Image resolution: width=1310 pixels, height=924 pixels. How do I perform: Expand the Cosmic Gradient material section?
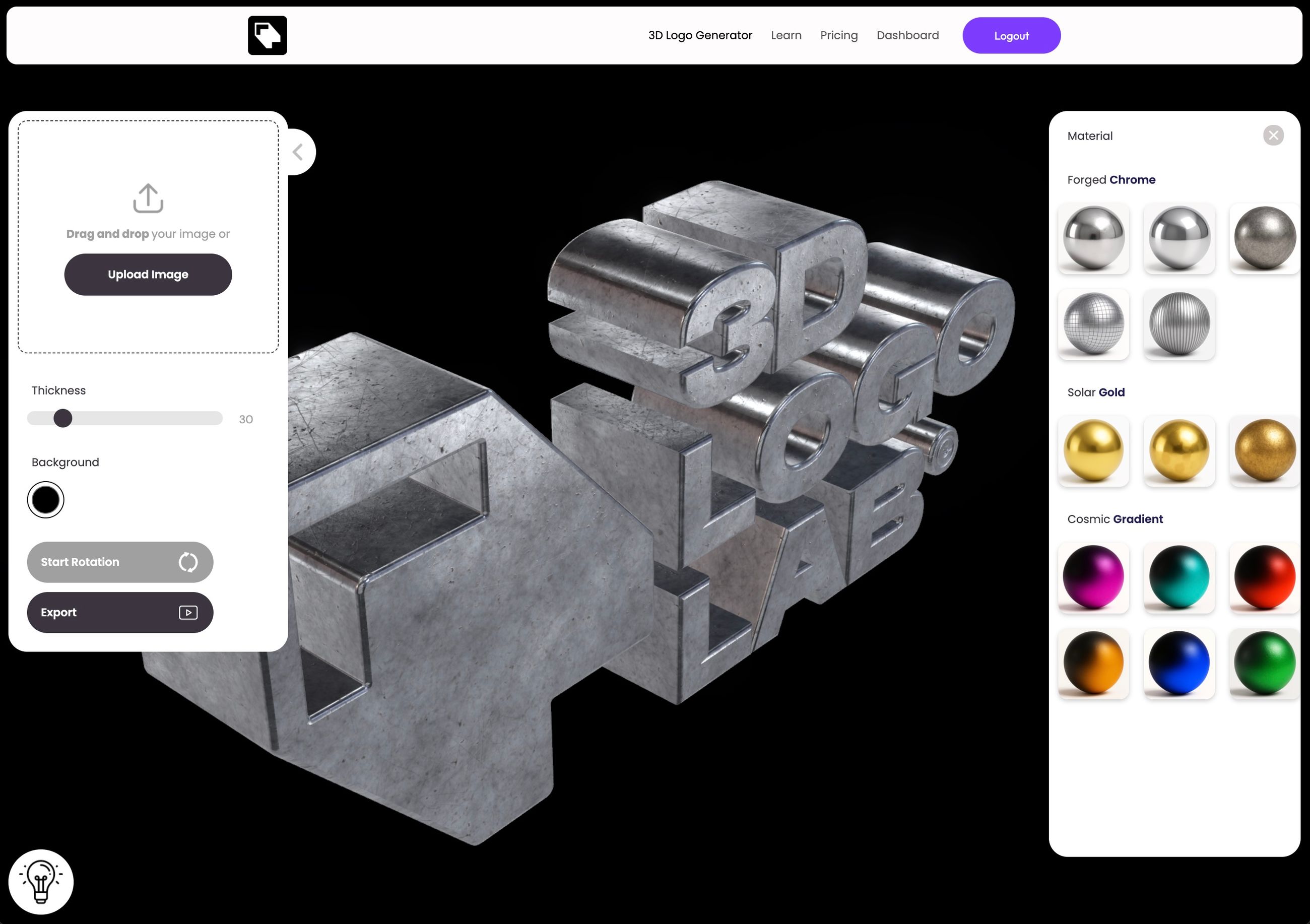(1115, 519)
